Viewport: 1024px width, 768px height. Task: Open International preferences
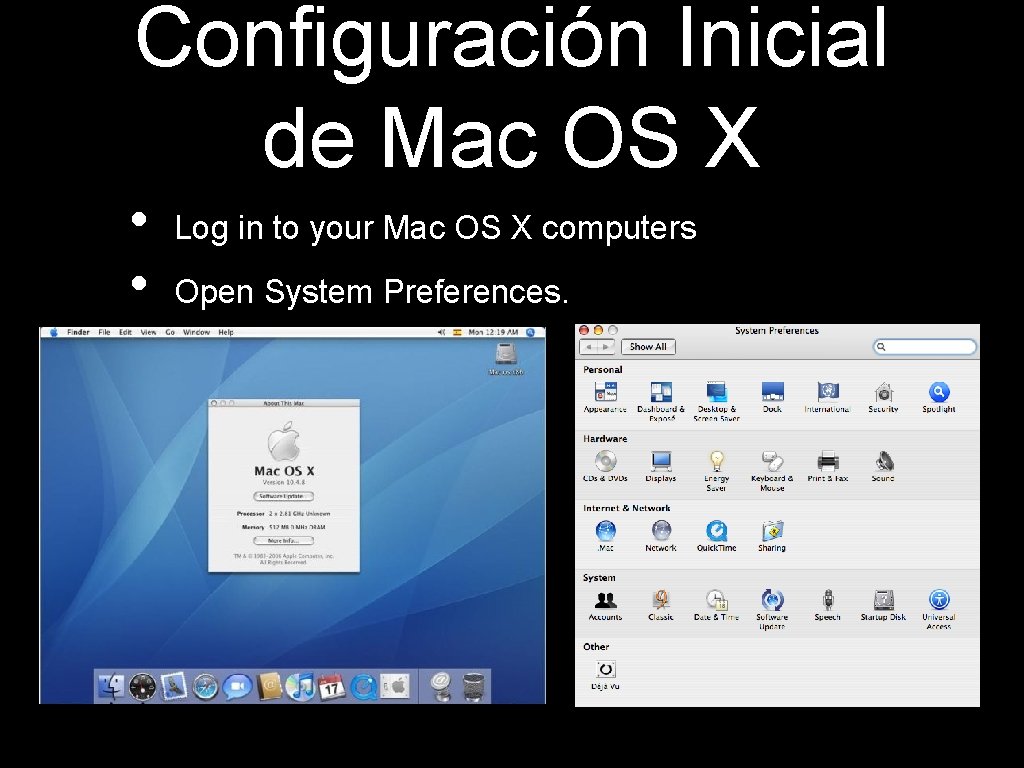(827, 397)
